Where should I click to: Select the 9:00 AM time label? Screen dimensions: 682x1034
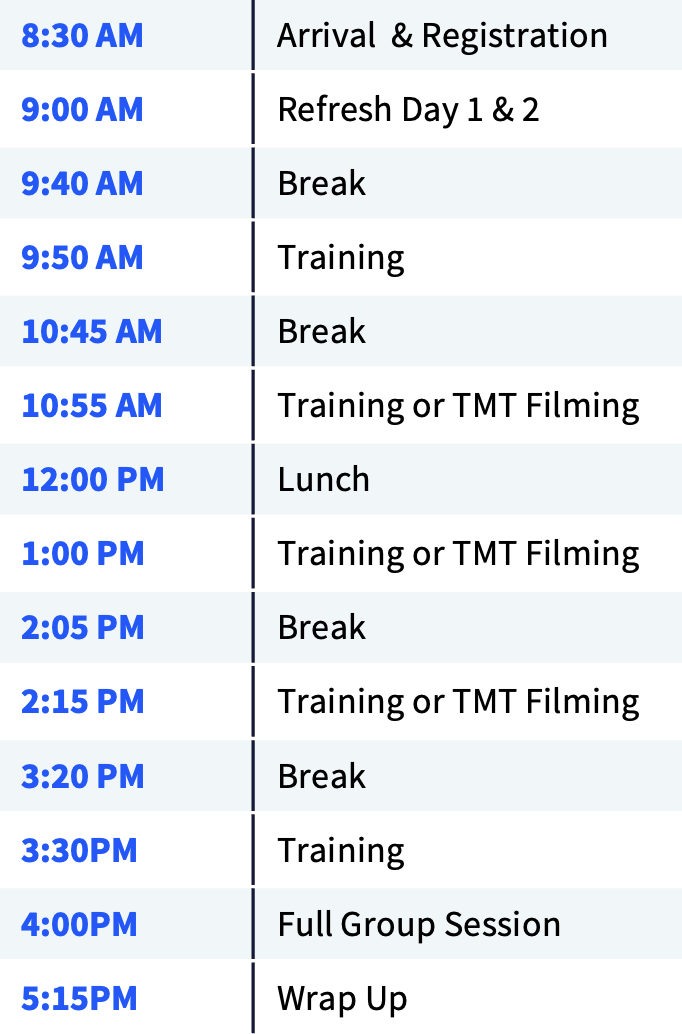point(82,110)
